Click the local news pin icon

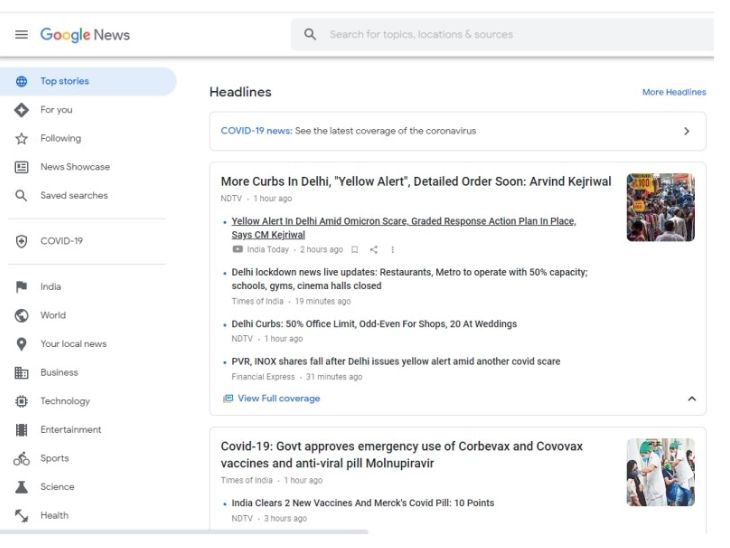pos(21,344)
